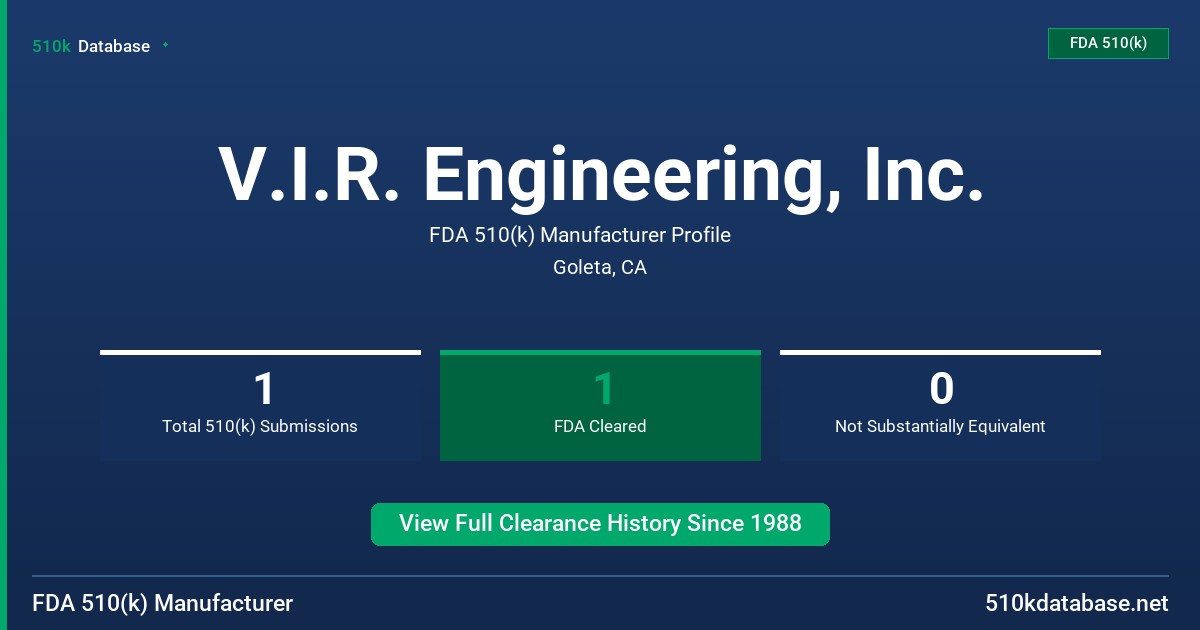Click the Goleta, CA location text
1200x630 pixels.
(x=600, y=268)
